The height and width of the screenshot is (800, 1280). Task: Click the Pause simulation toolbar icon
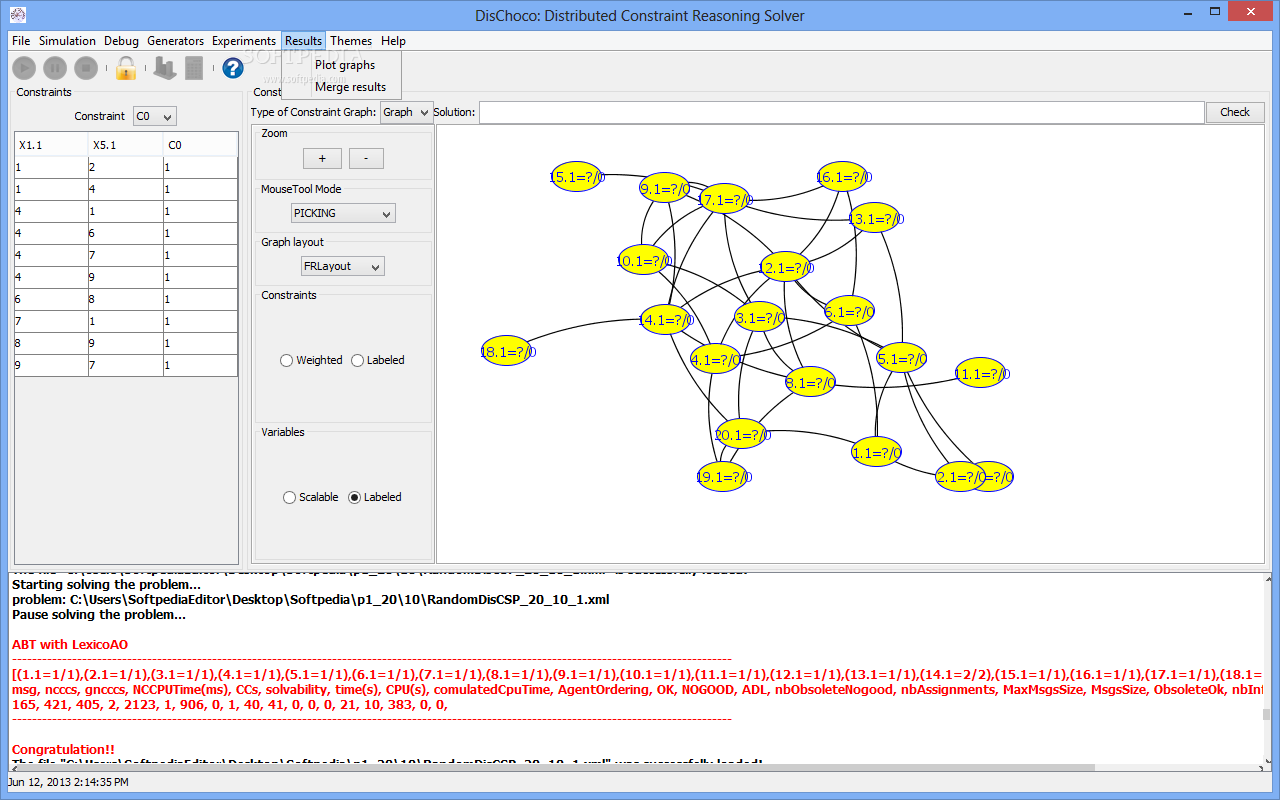[55, 68]
